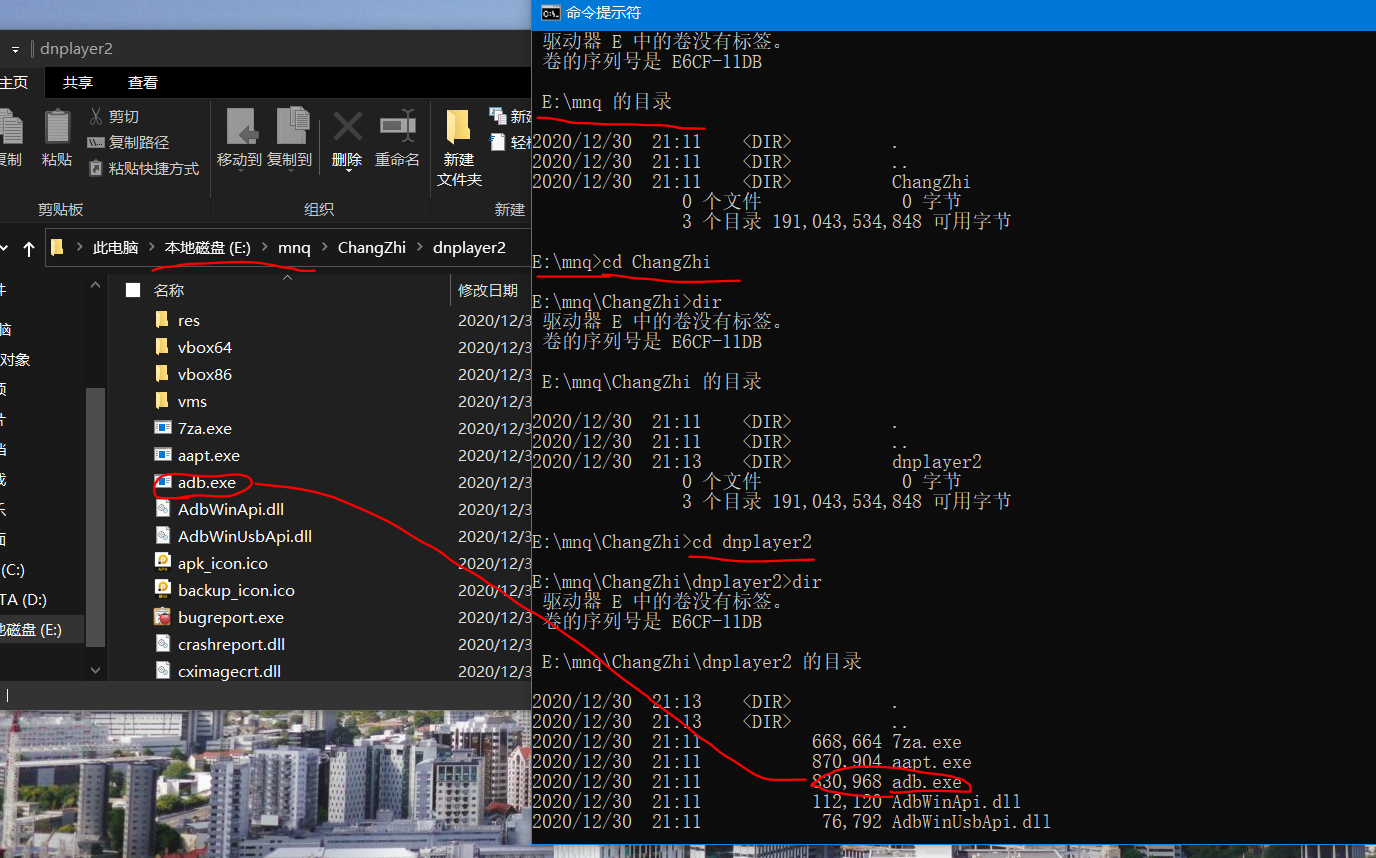The width and height of the screenshot is (1376, 858).
Task: Click the 7za.exe file icon
Action: pos(162,428)
